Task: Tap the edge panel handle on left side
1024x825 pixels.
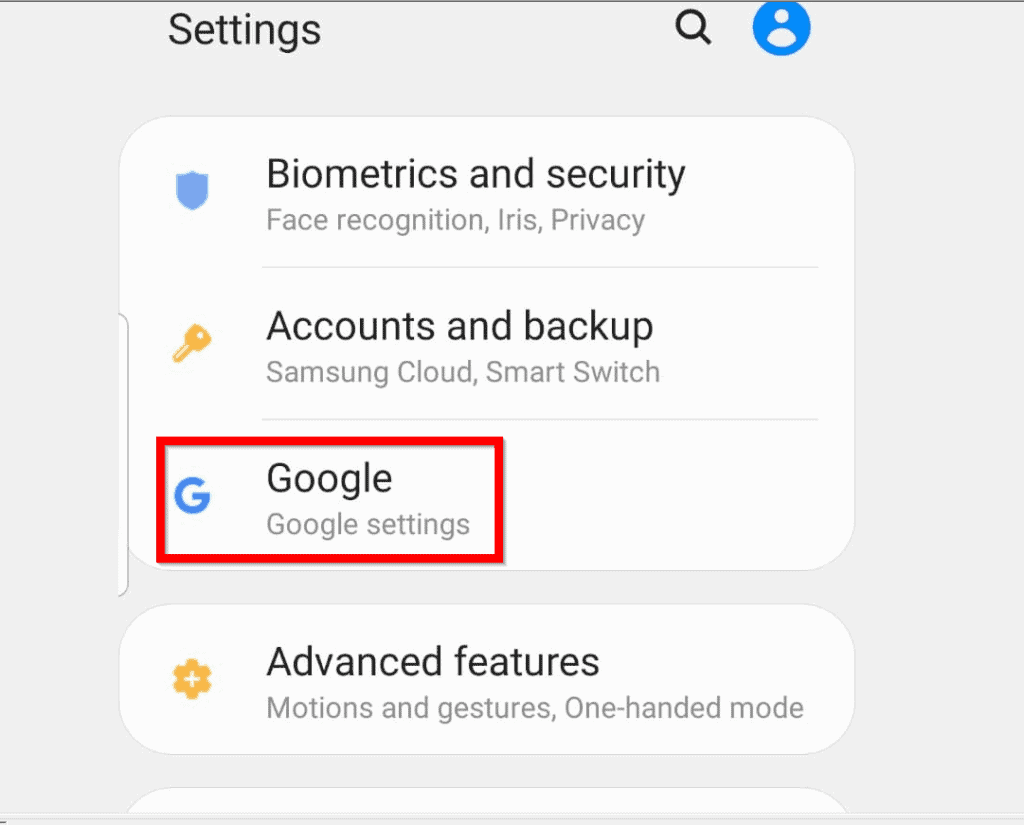Action: point(123,455)
